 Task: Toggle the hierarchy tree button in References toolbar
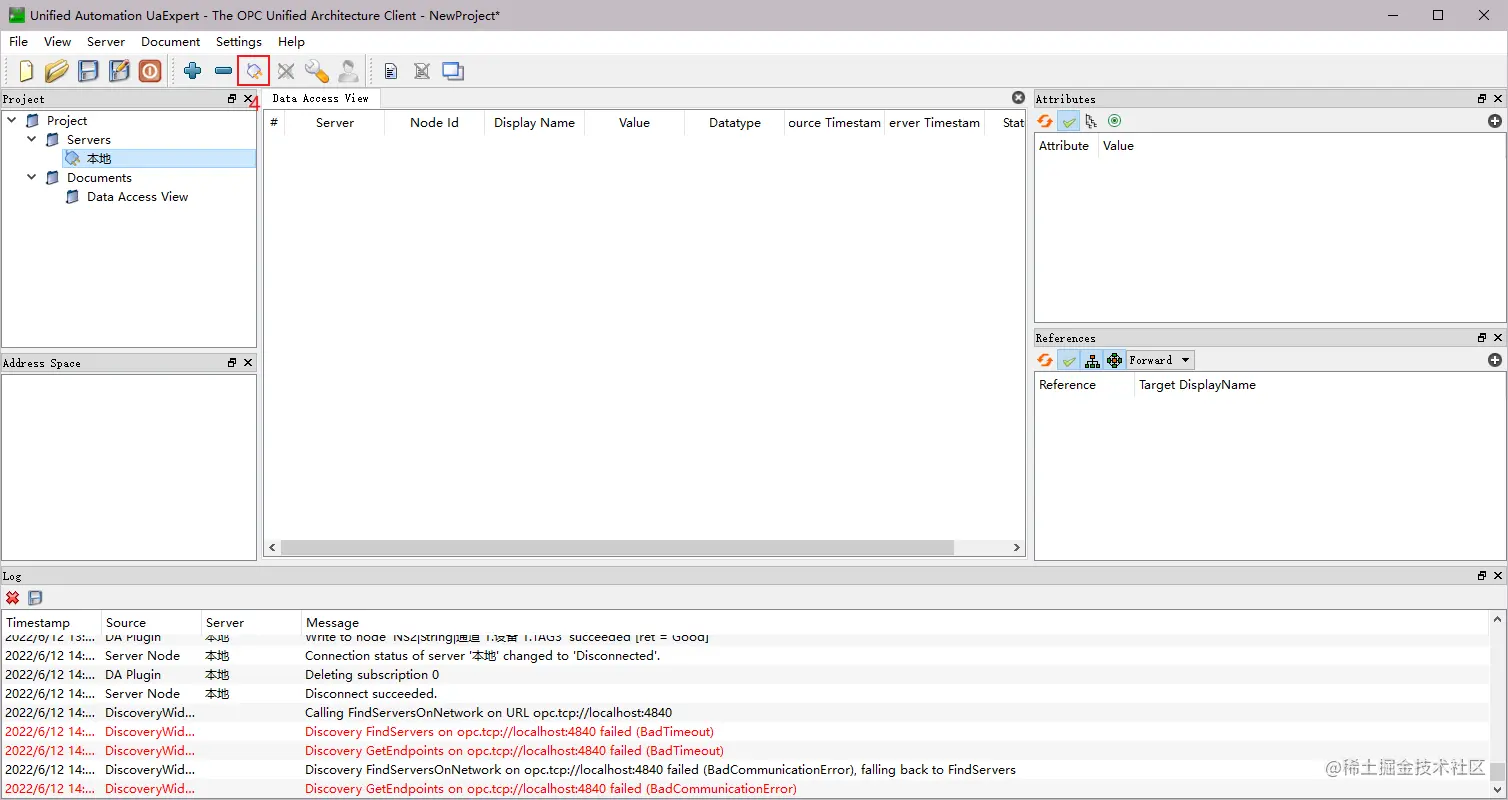(1092, 360)
